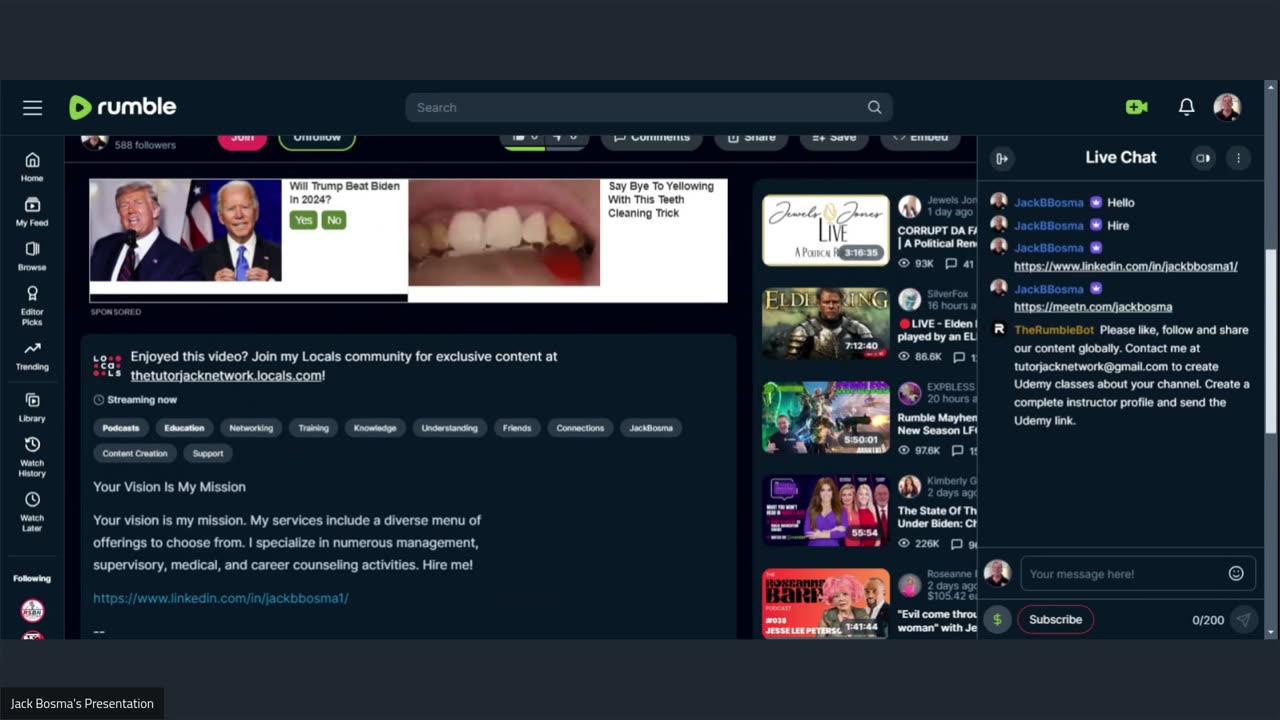Toggle the chat pop-out mode icon
The width and height of the screenshot is (1280, 720).
(1203, 158)
